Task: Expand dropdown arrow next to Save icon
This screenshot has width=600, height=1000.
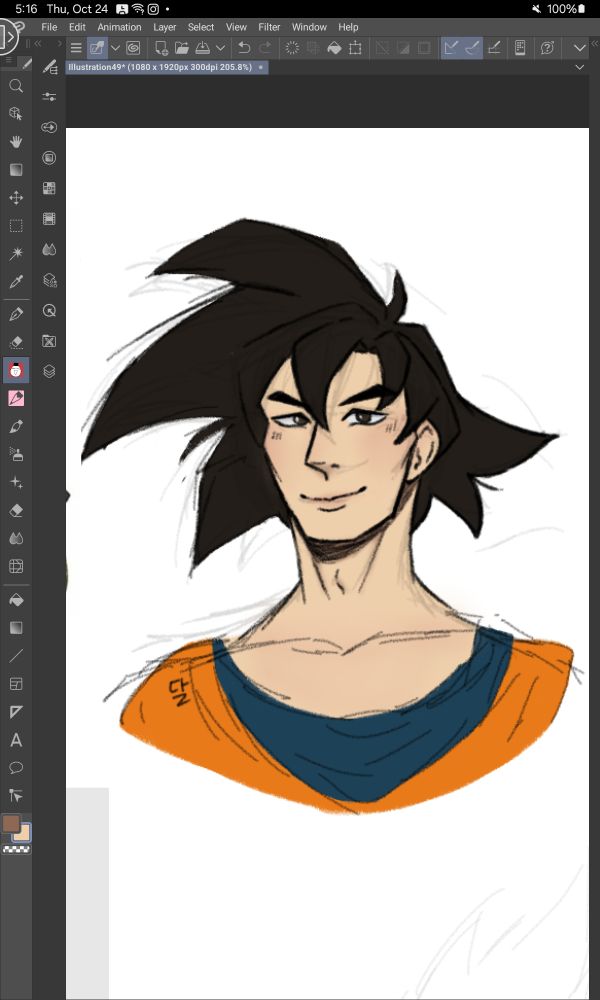Action: [221, 48]
